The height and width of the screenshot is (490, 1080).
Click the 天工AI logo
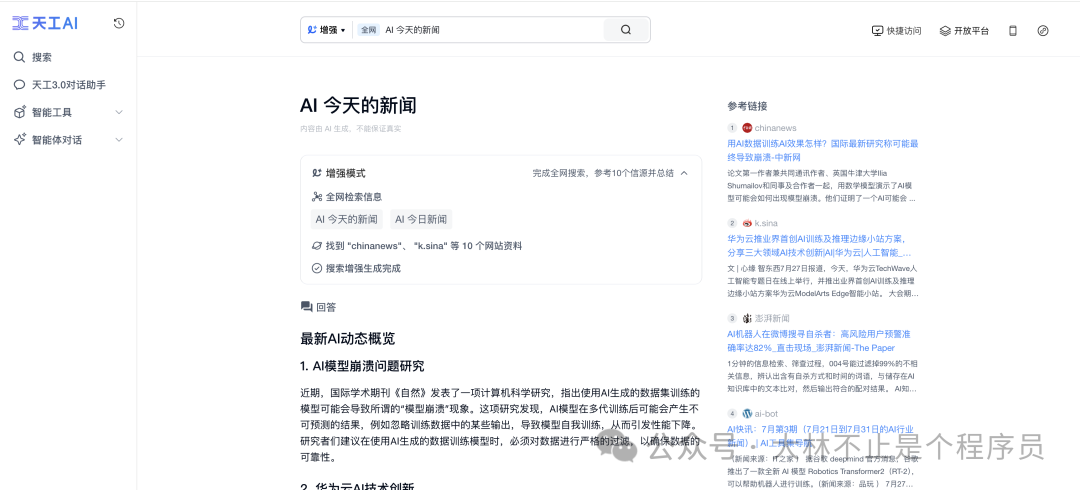[45, 23]
